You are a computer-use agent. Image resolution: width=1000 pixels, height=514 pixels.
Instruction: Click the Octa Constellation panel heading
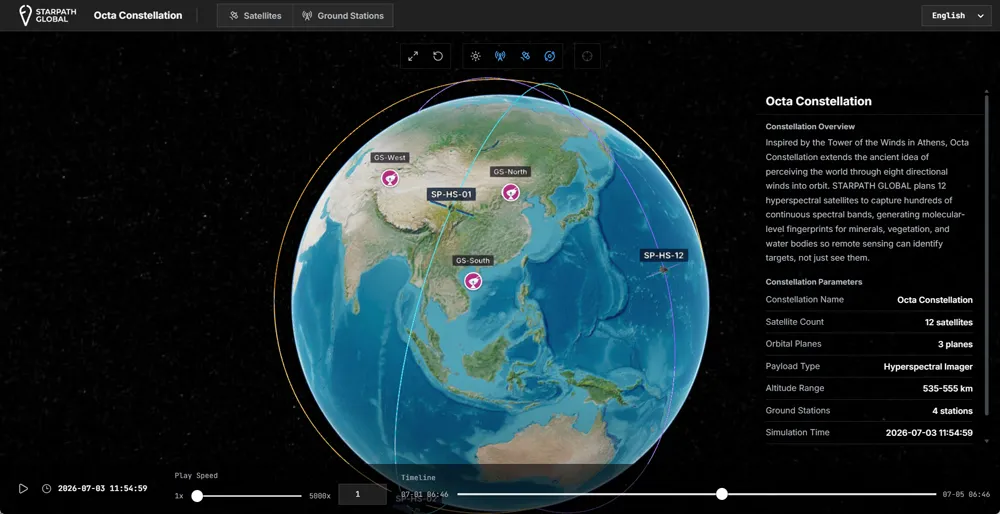[x=818, y=101]
